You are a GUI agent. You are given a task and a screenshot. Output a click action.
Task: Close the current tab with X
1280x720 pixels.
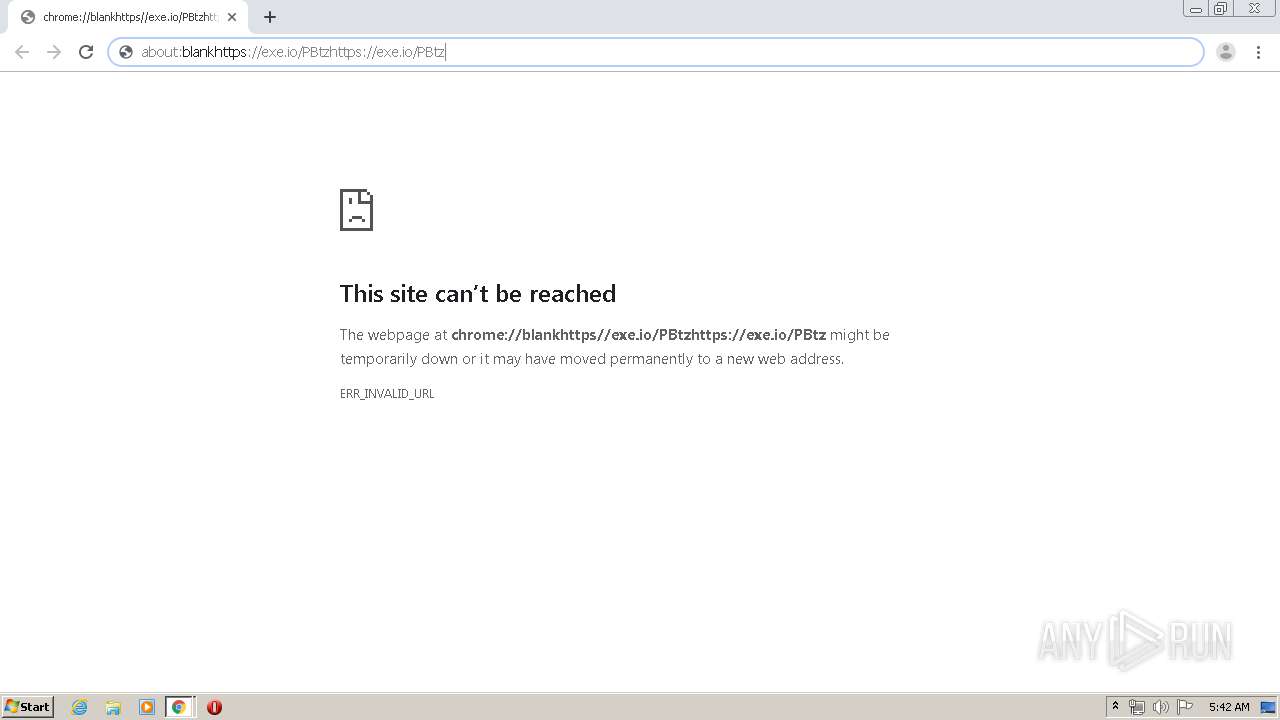click(232, 17)
